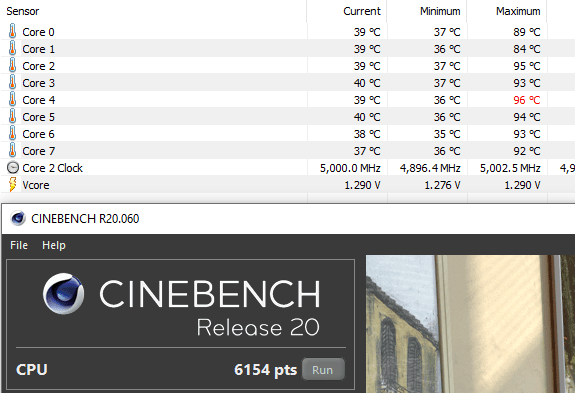
Task: Click the red 96 °C maximum value
Action: [527, 100]
